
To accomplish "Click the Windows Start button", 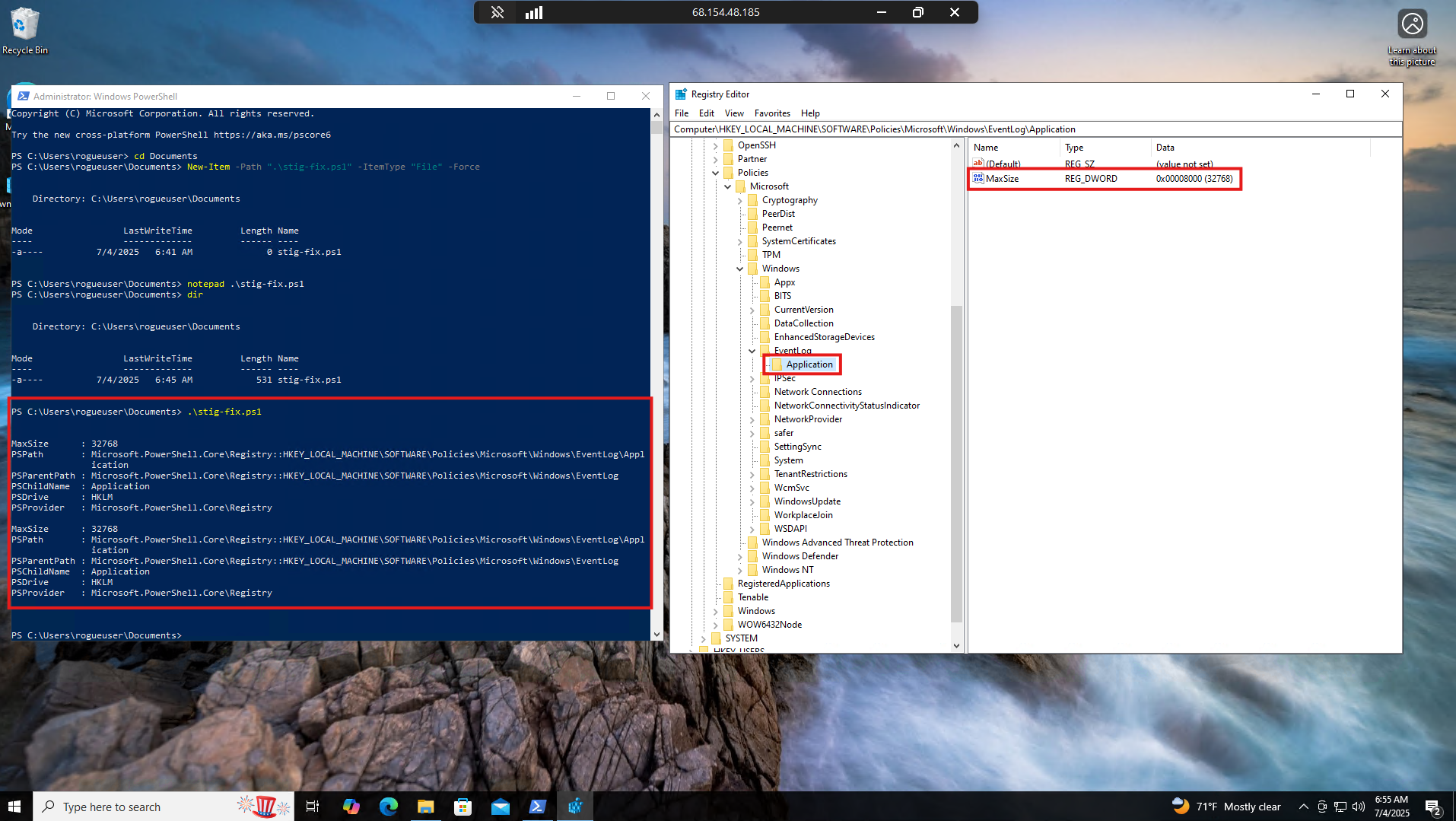I will tap(15, 807).
